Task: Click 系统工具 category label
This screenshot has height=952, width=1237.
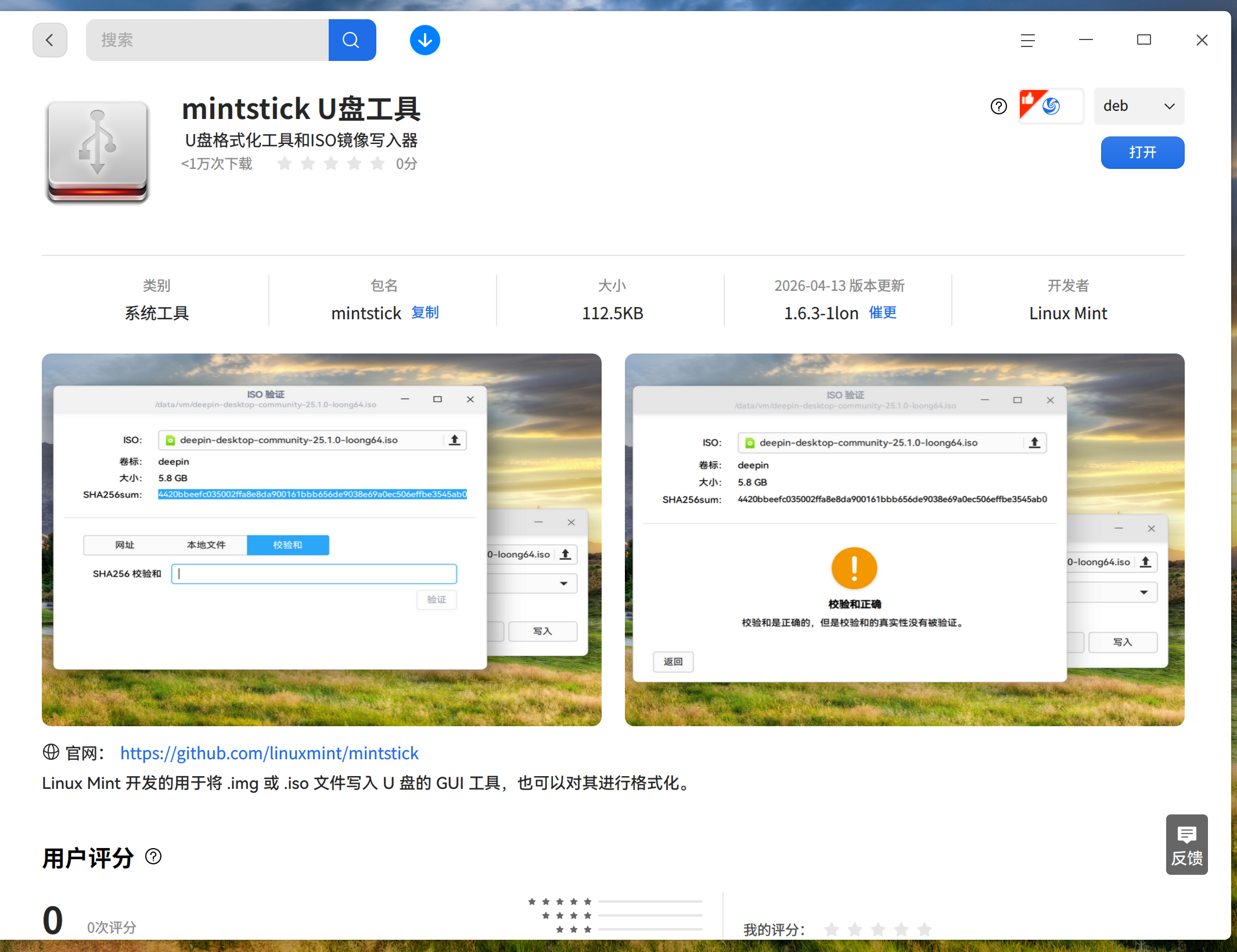Action: click(156, 313)
